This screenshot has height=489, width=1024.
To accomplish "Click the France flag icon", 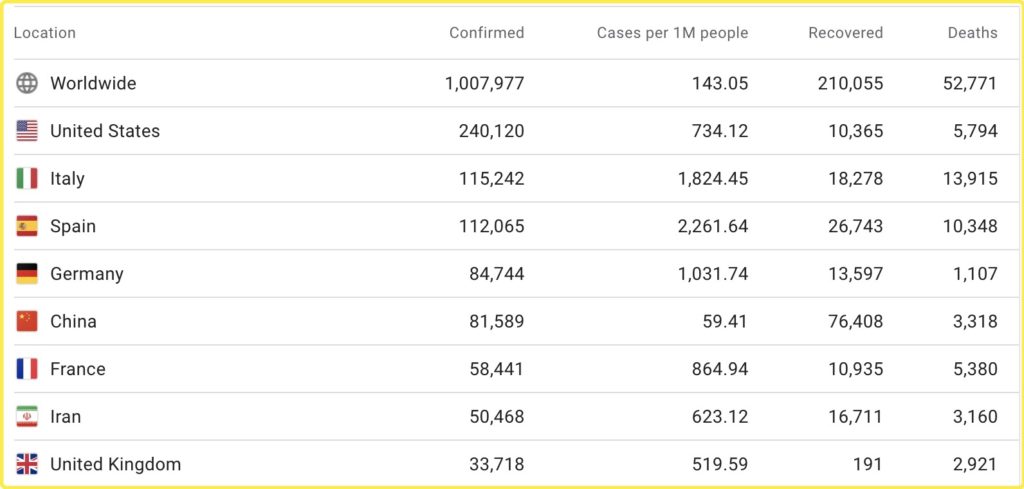I will 27,369.
